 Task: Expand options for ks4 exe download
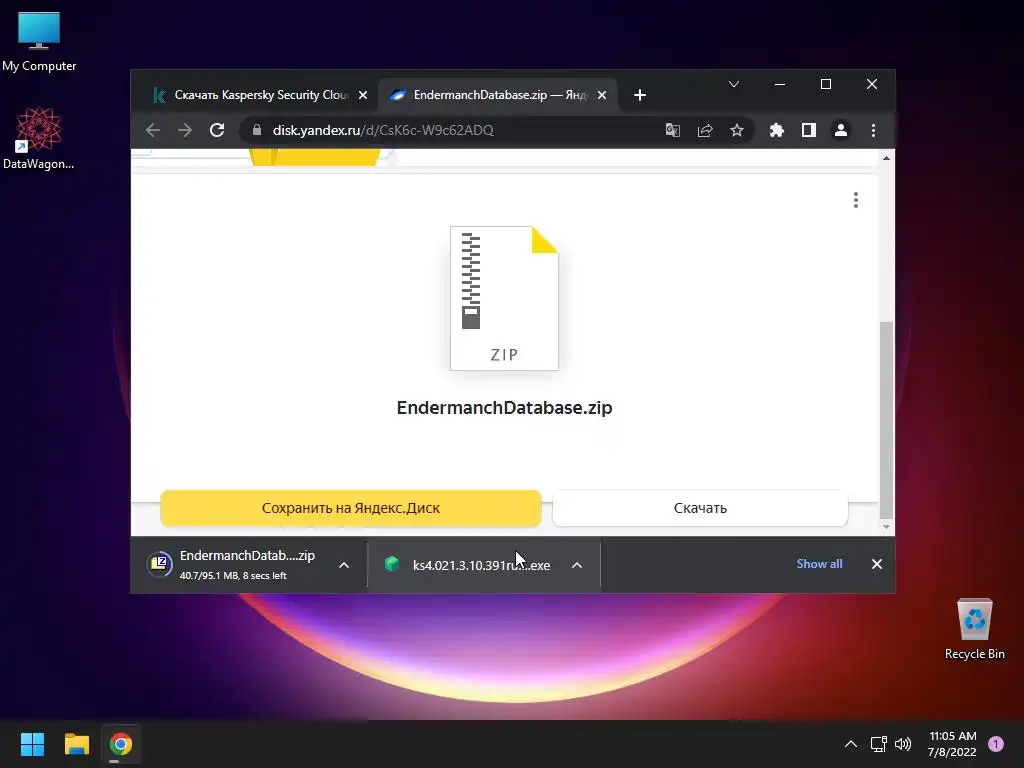577,565
